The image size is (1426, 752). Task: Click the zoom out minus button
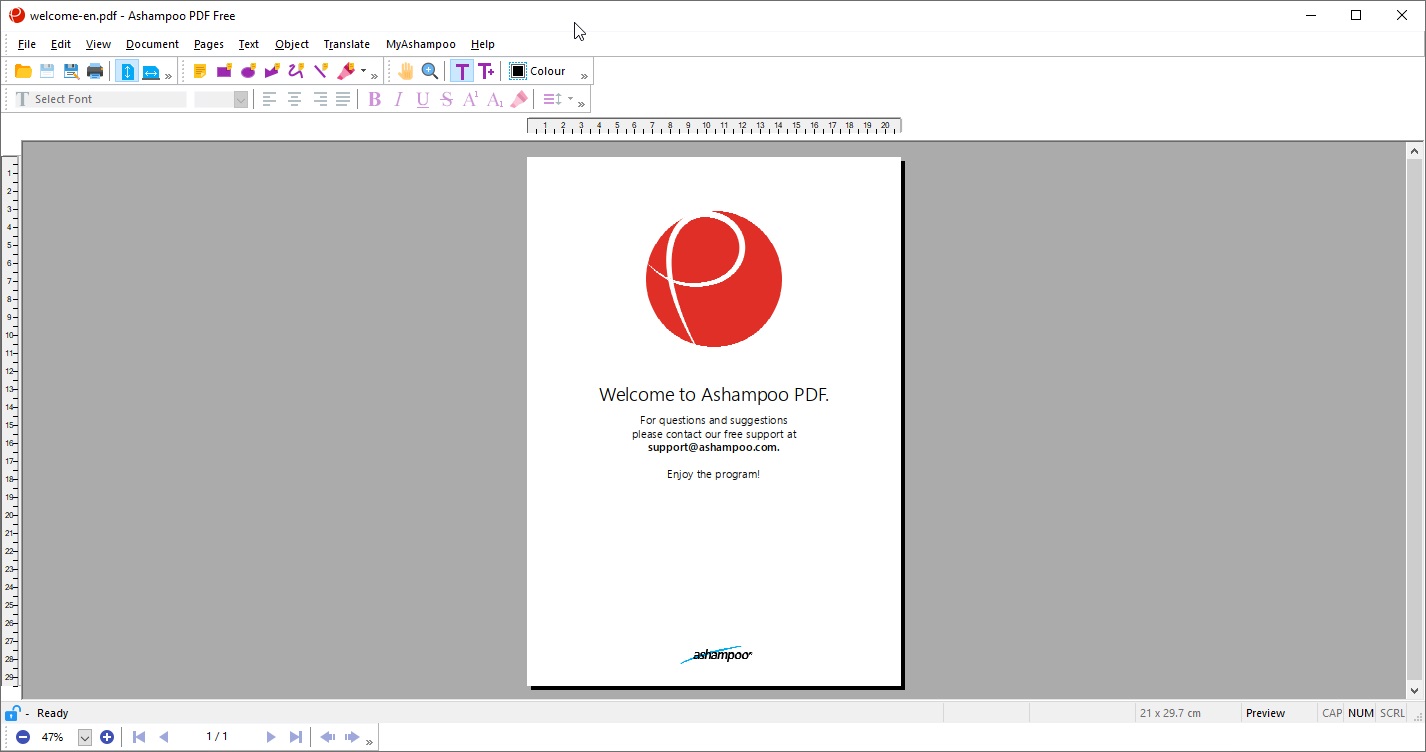click(x=22, y=737)
